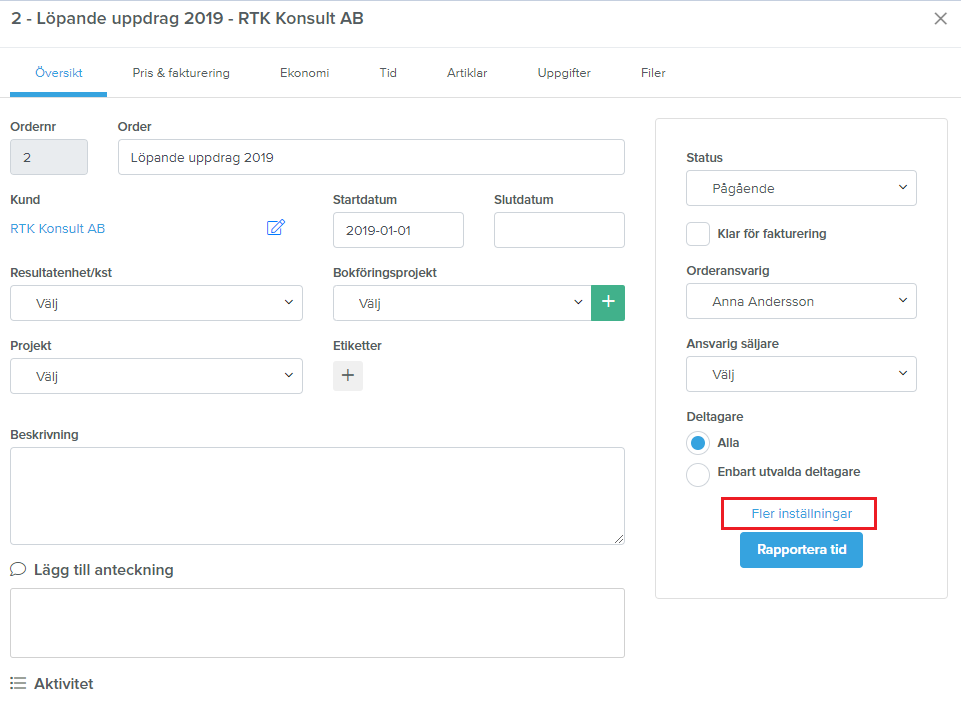Choose Enbart utvalda deltagare radio option
The width and height of the screenshot is (961, 722).
point(698,474)
